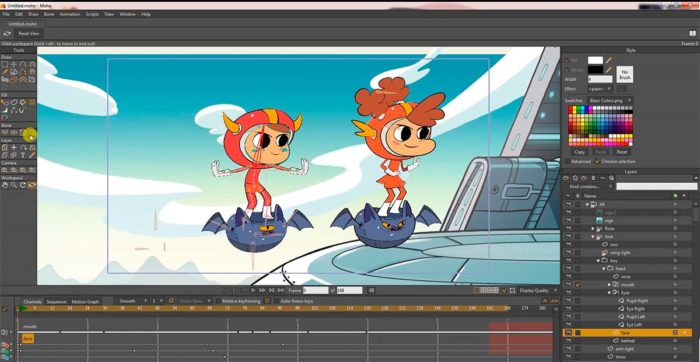
Task: Click the current Frame number field
Action: click(x=315, y=290)
